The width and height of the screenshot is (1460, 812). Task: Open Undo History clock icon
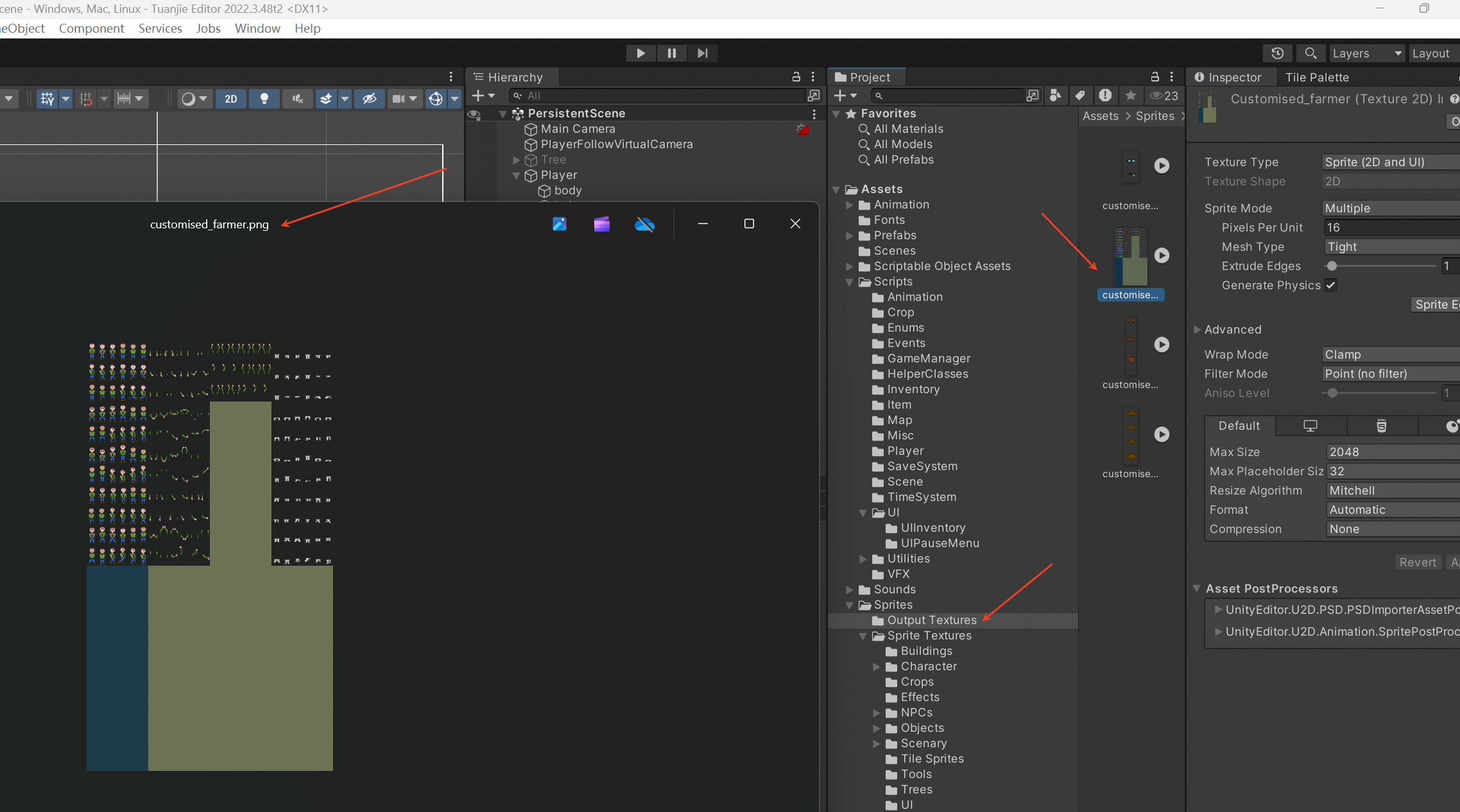tap(1277, 53)
